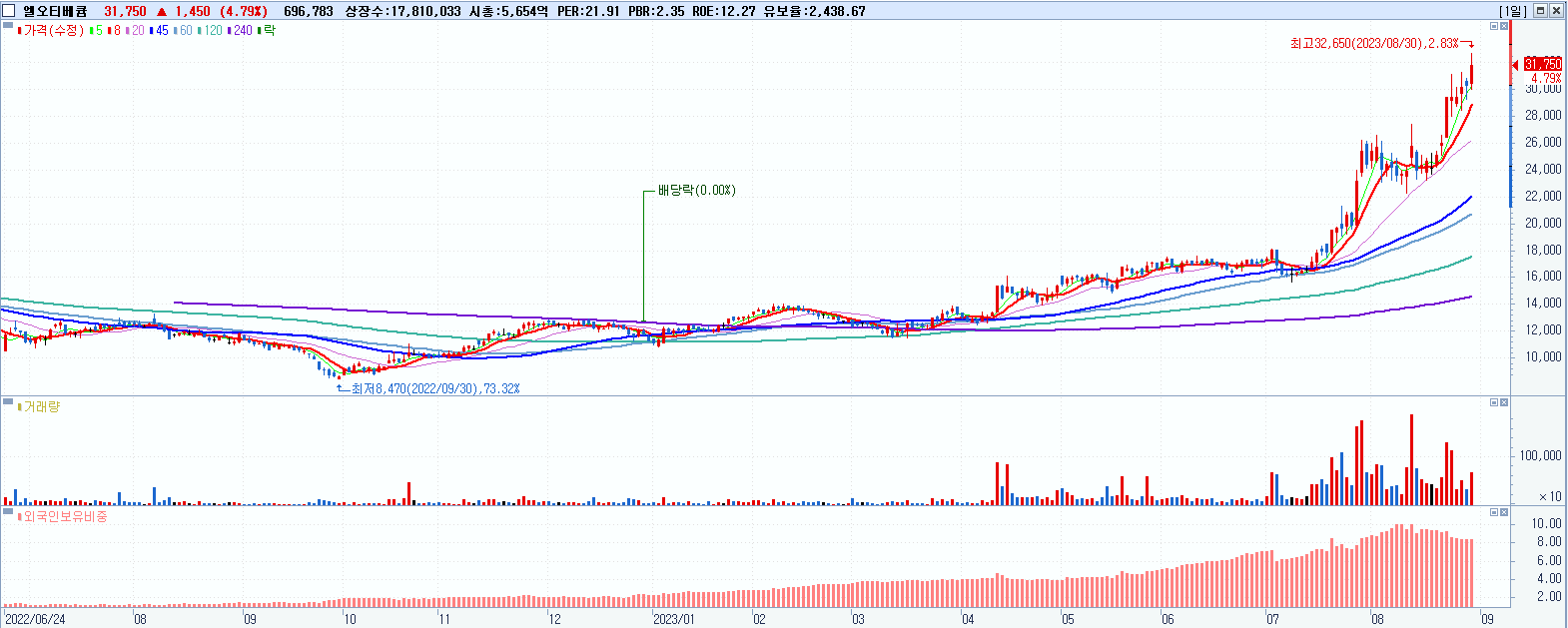The height and width of the screenshot is (628, 1568).
Task: Click the 시총:5,654억 field
Action: coord(508,11)
